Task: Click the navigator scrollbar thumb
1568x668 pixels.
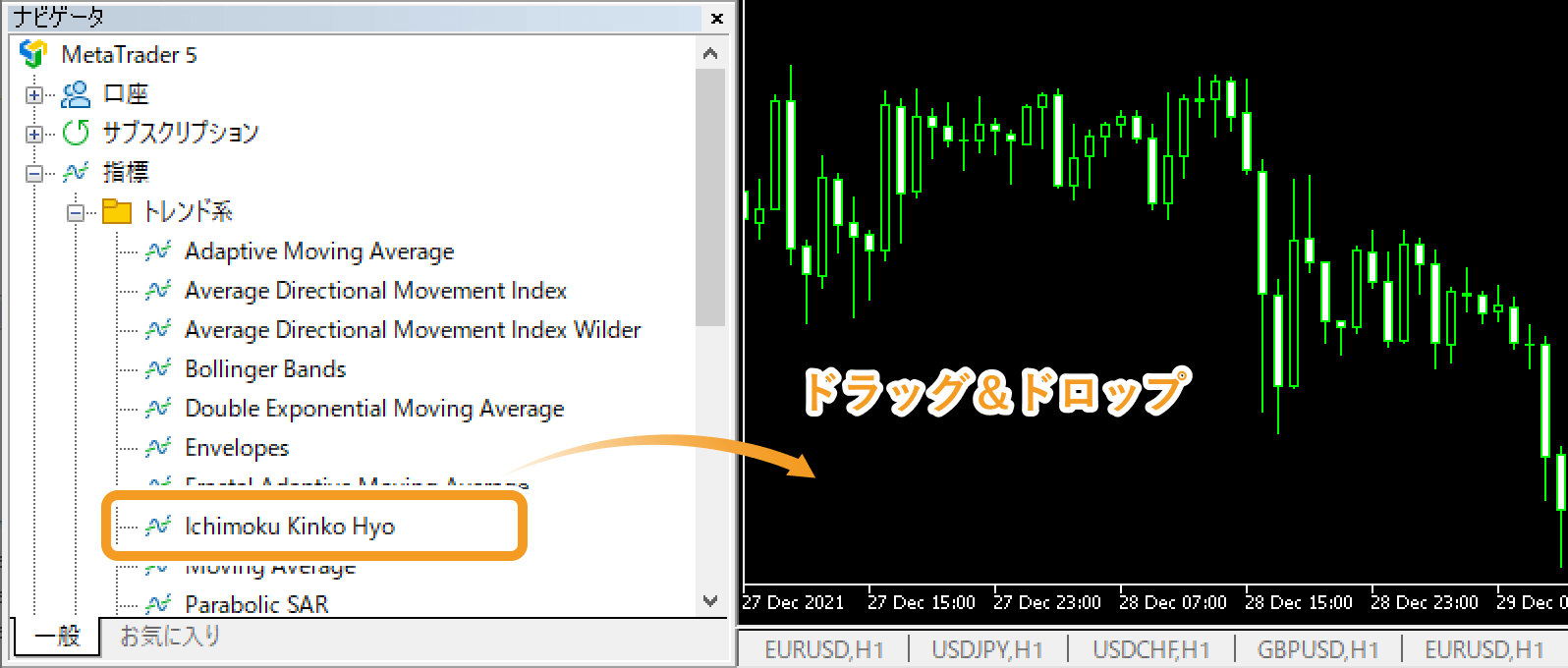Action: click(x=710, y=196)
